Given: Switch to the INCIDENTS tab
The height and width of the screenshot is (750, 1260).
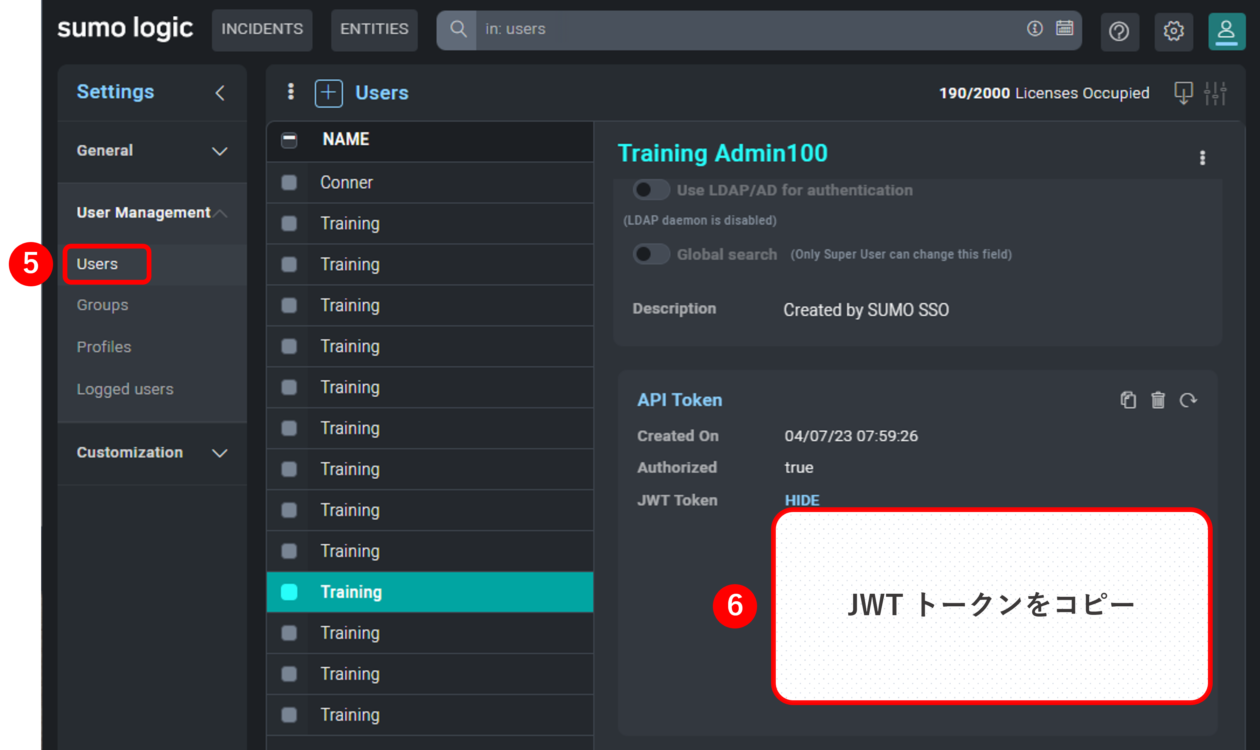Looking at the screenshot, I should click(262, 30).
